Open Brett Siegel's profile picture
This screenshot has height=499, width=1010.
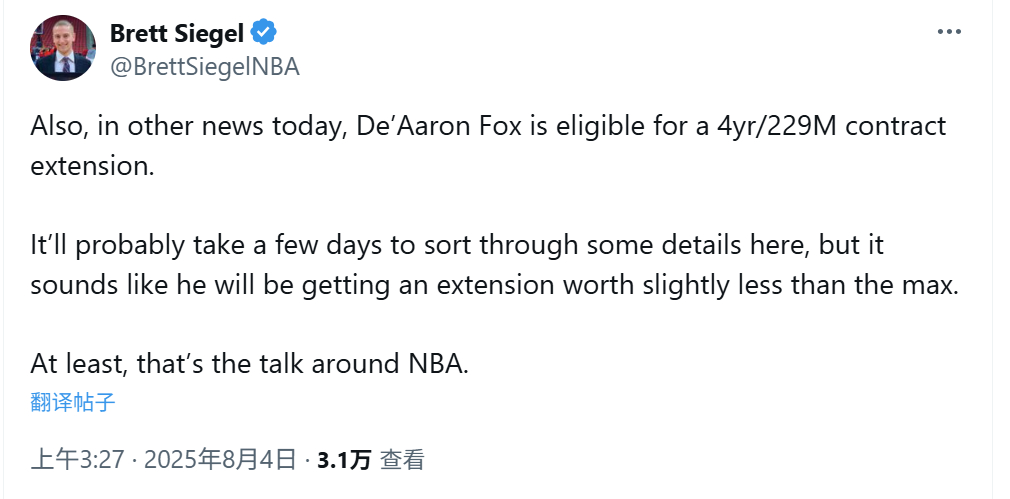coord(63,48)
